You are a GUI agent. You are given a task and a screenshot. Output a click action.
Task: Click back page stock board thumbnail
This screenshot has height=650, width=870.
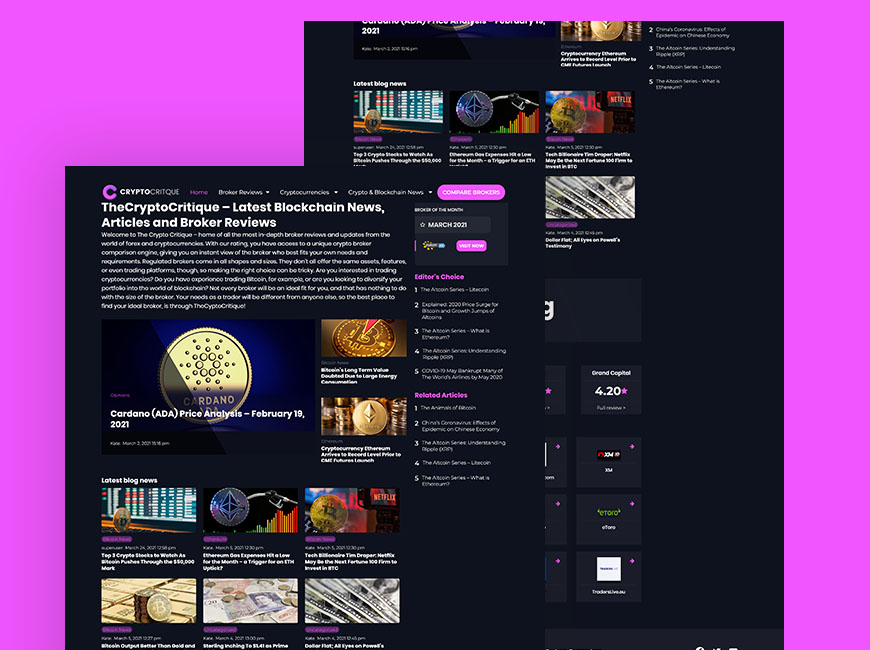tap(398, 112)
